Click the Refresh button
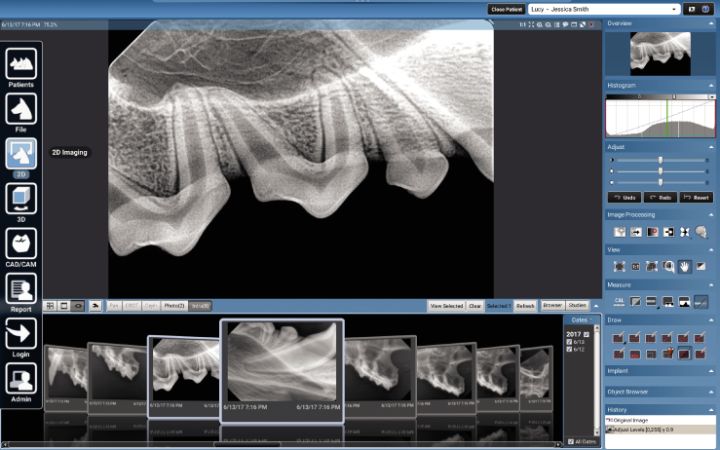The height and width of the screenshot is (450, 720). click(x=525, y=306)
